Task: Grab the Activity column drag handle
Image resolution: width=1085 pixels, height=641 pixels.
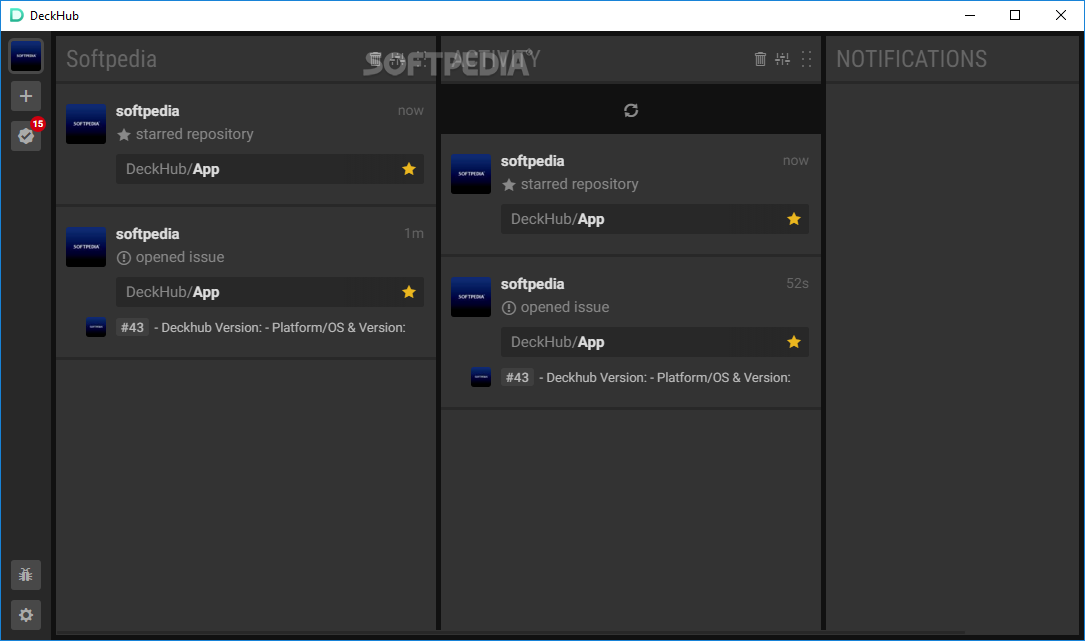Action: 806,59
